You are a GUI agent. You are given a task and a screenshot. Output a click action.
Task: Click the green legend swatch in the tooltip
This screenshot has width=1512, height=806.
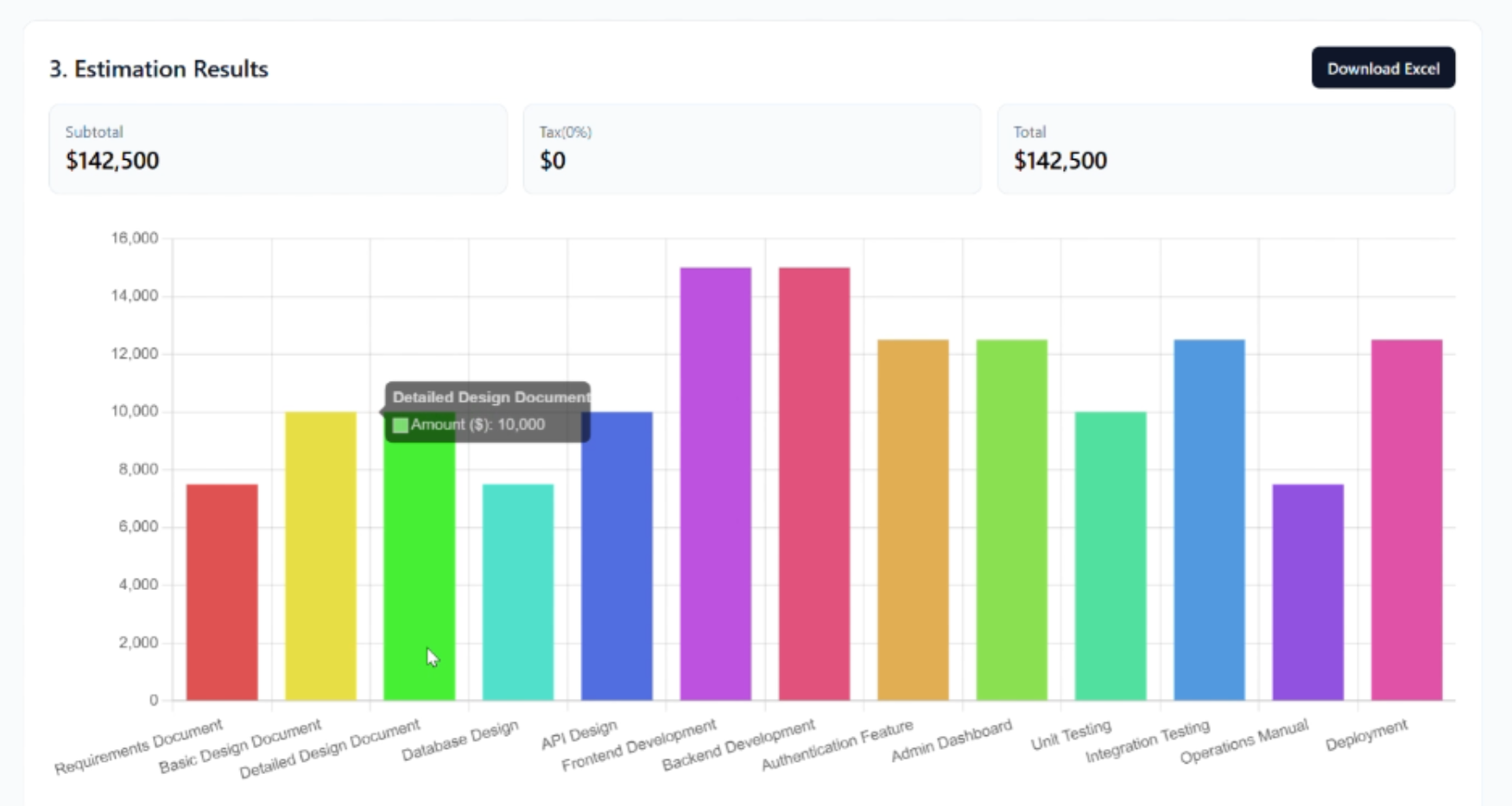400,424
